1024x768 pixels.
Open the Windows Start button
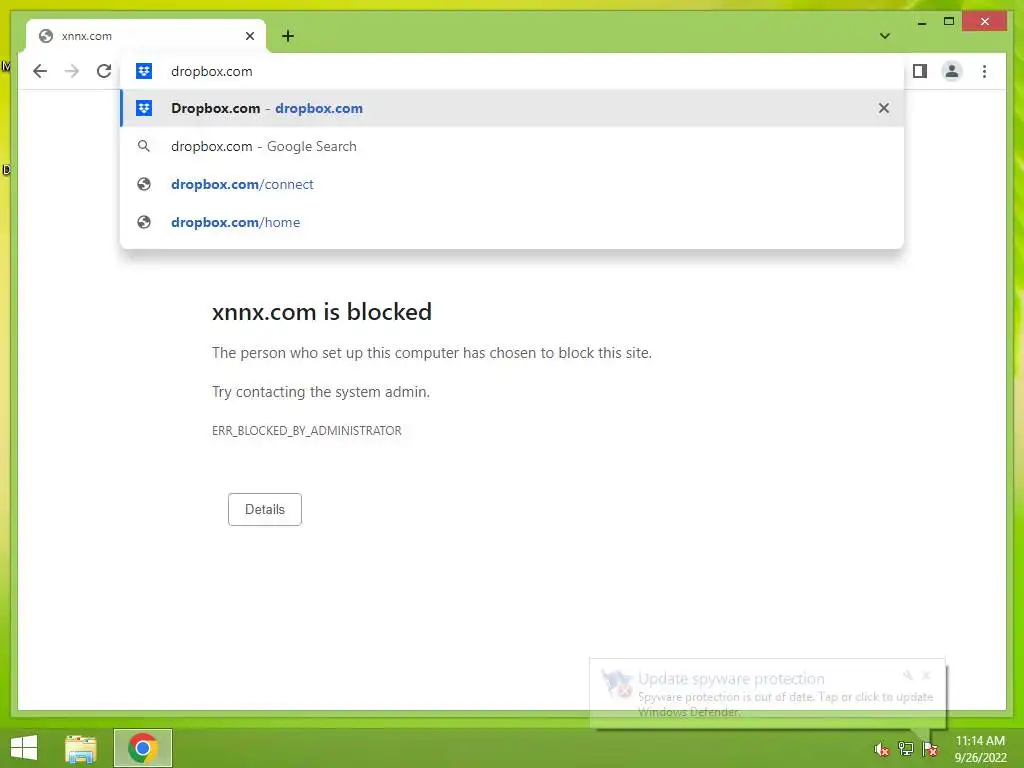pos(24,748)
